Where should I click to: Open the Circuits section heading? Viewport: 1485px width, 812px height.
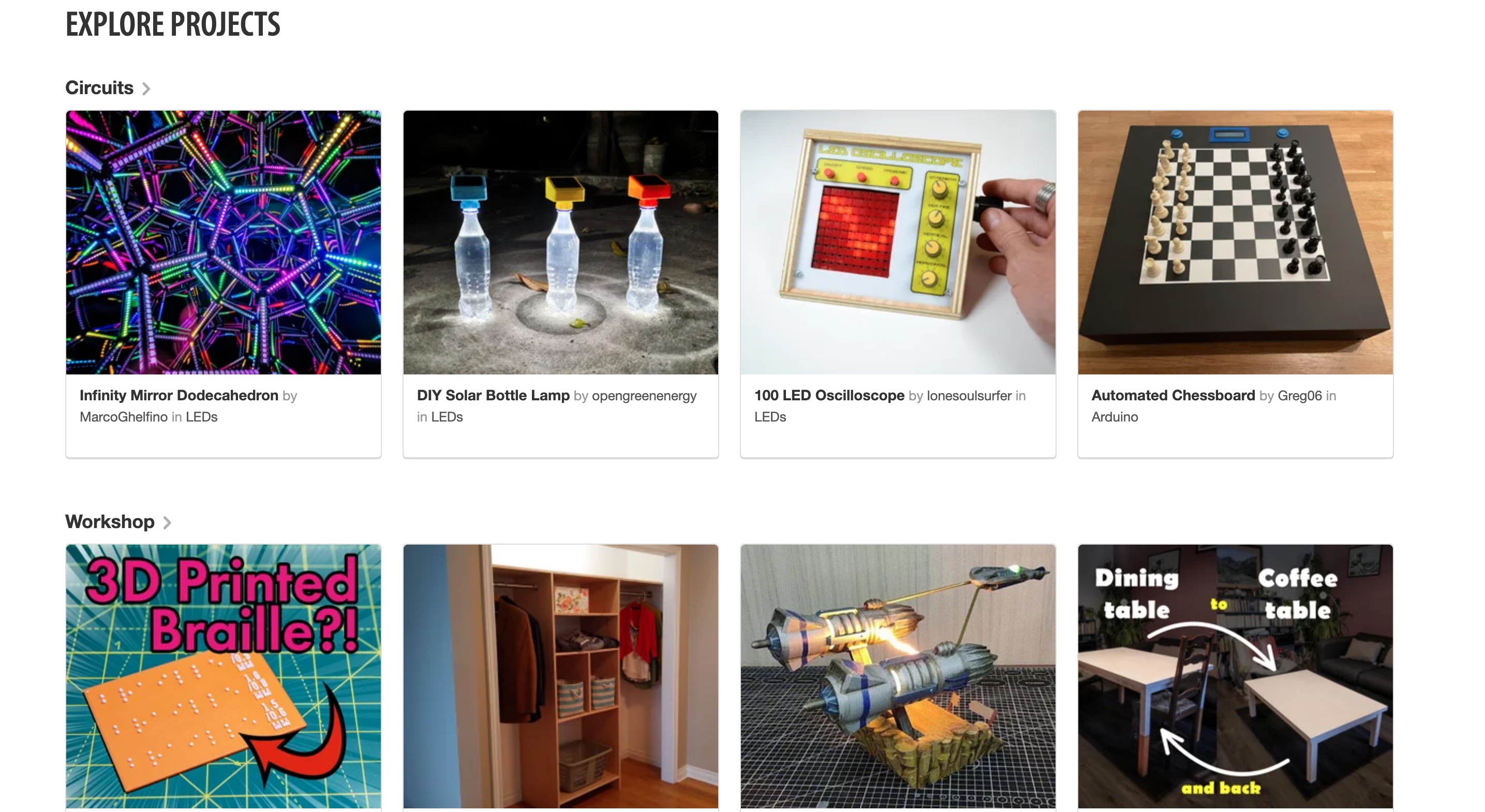pyautogui.click(x=99, y=87)
